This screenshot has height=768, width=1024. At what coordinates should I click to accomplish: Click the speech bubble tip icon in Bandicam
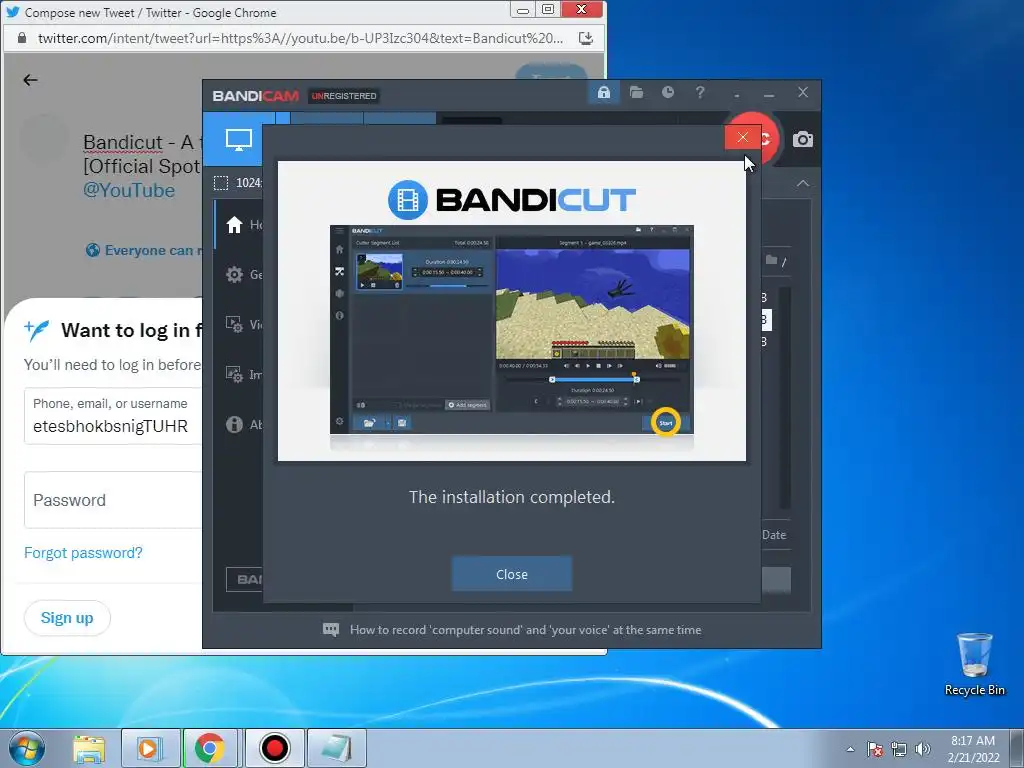[331, 630]
